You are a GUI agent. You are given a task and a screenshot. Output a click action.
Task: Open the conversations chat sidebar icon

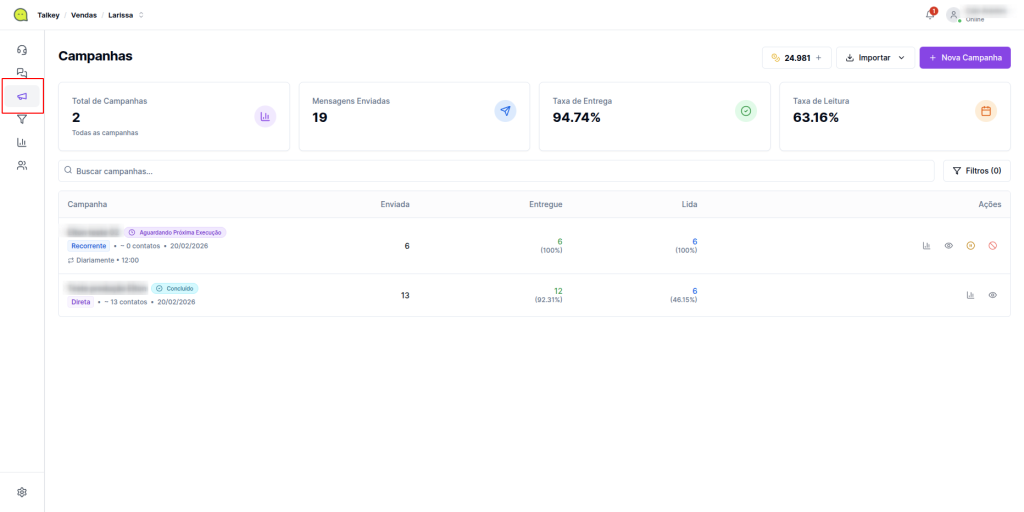[x=22, y=73]
